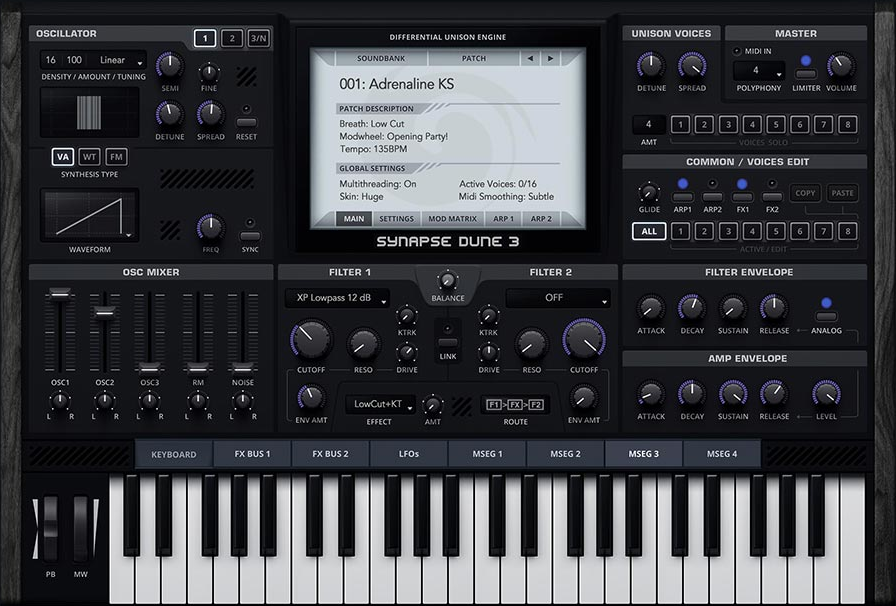This screenshot has width=896, height=606.
Task: Click the Unison Voices SPREAD knob
Action: (692, 66)
